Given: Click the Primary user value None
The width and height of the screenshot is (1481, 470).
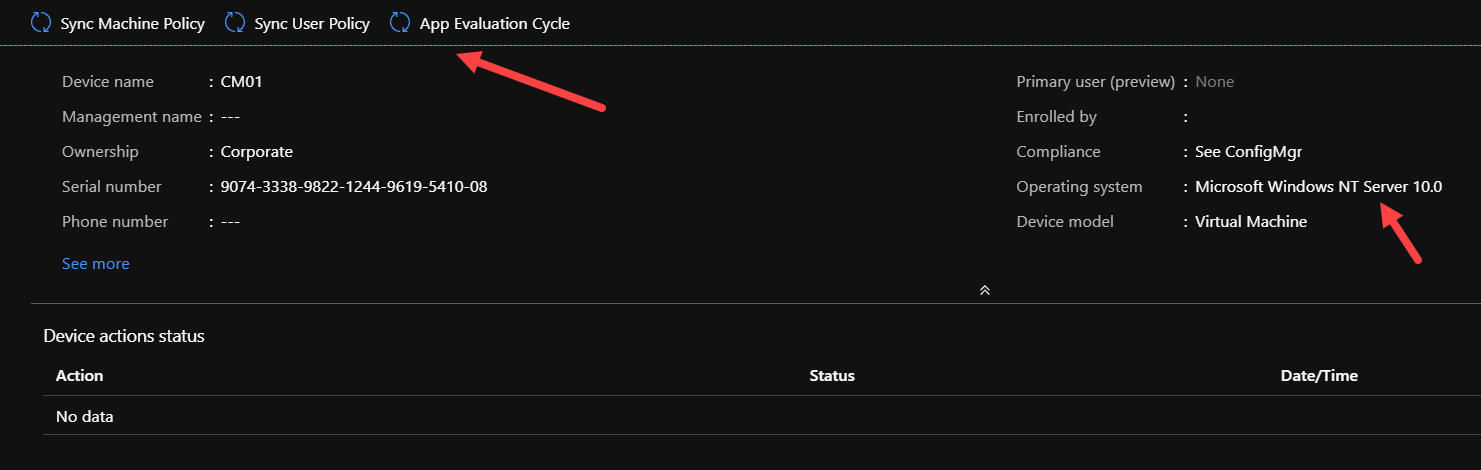Looking at the screenshot, I should [x=1215, y=82].
